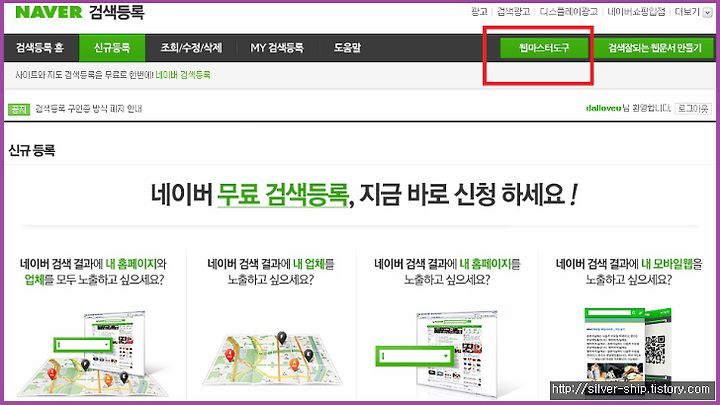Select the 내 업체를 노출 registration option text
The image size is (720, 405).
(271, 272)
